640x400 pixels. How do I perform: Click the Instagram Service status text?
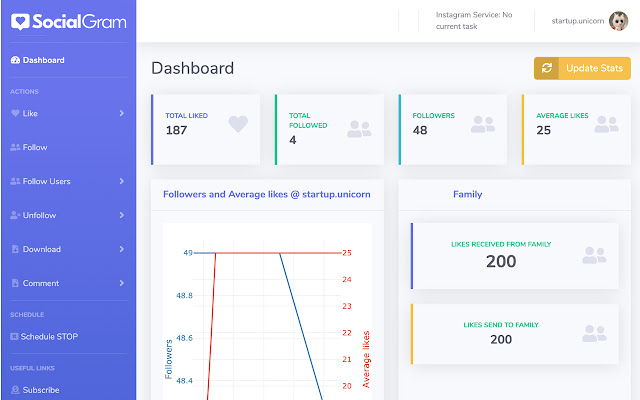(x=474, y=20)
